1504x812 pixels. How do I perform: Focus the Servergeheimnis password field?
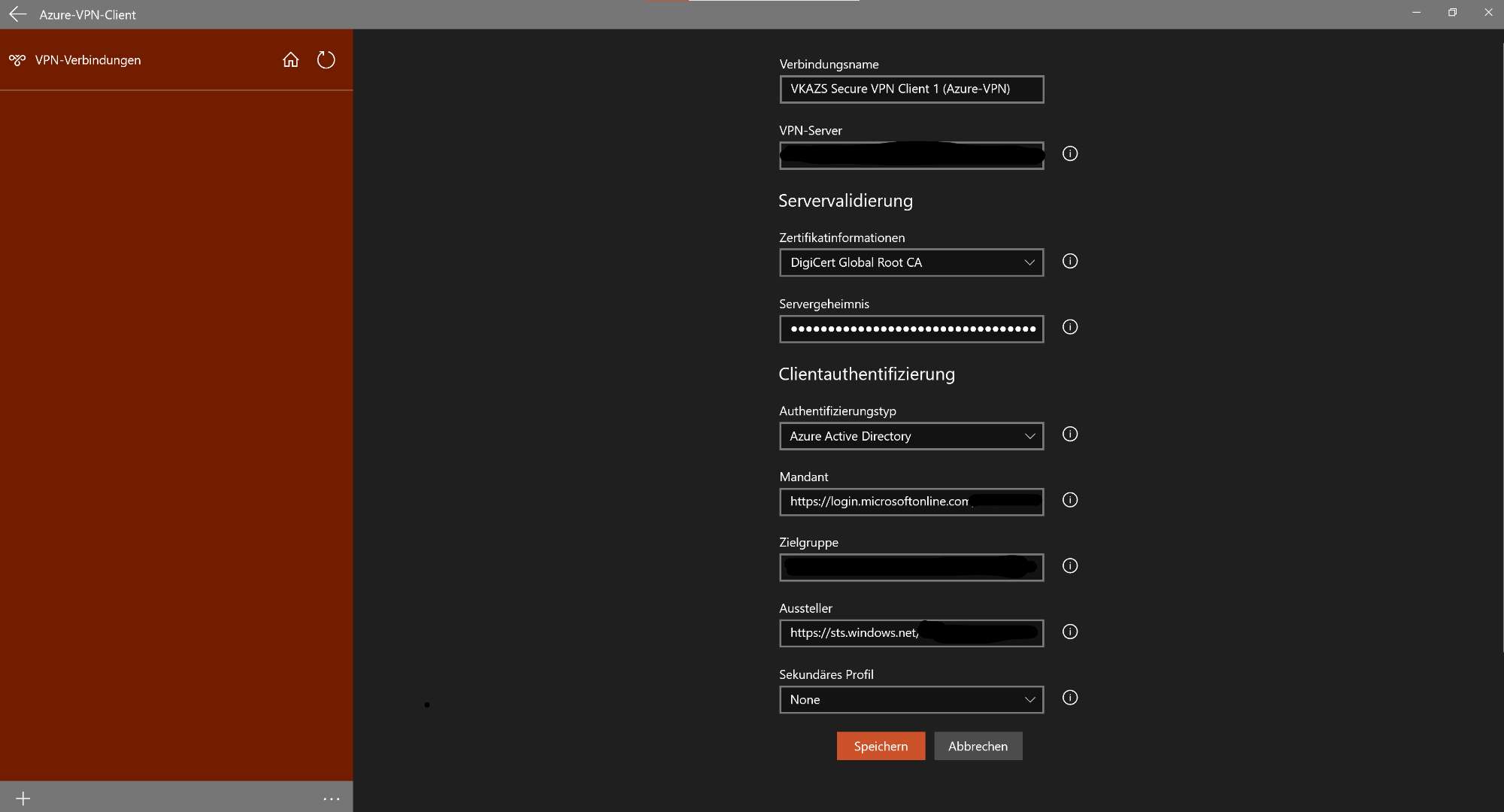(x=911, y=329)
